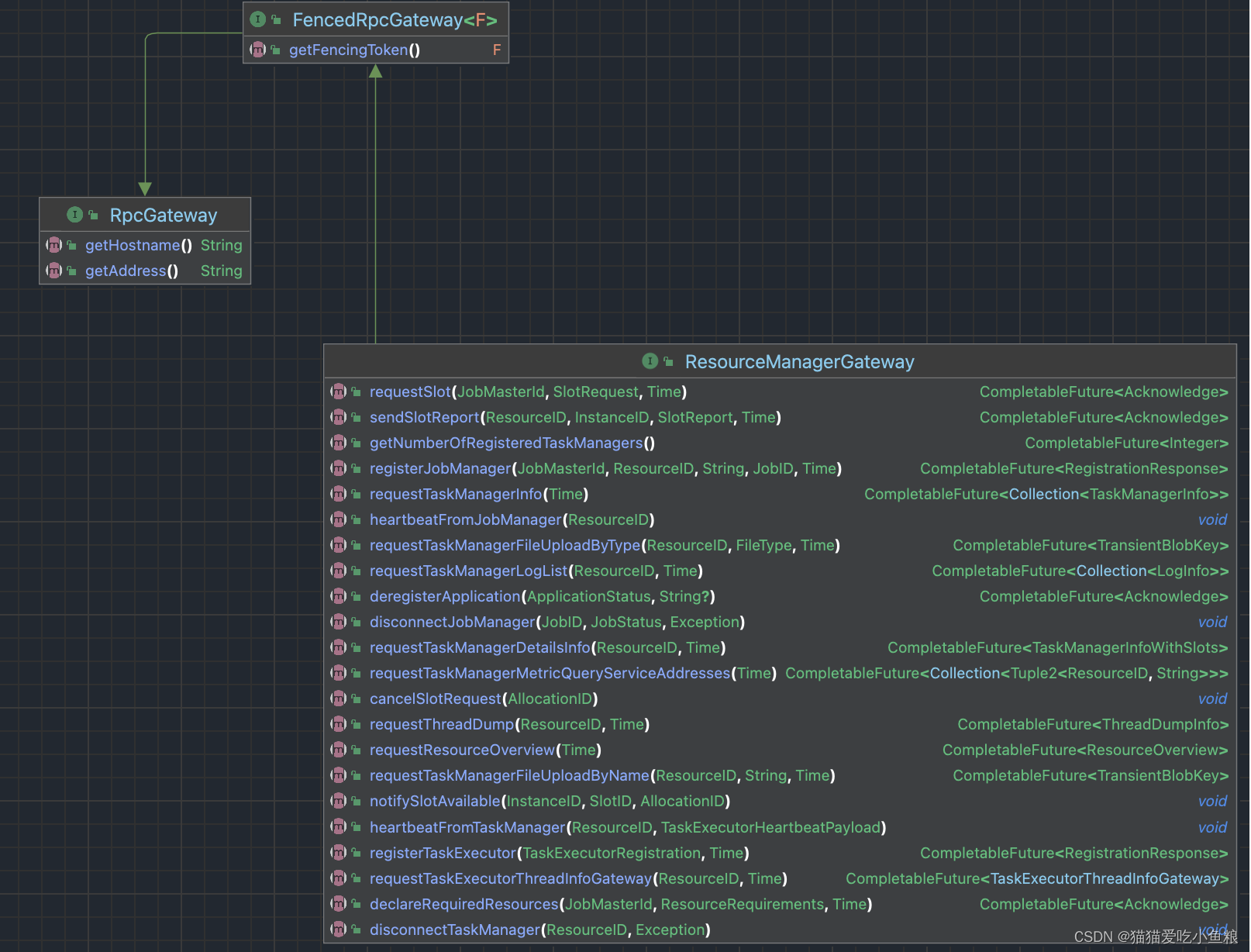Click the declareRequiredResources method icon
This screenshot has width=1251, height=952.
(x=339, y=904)
